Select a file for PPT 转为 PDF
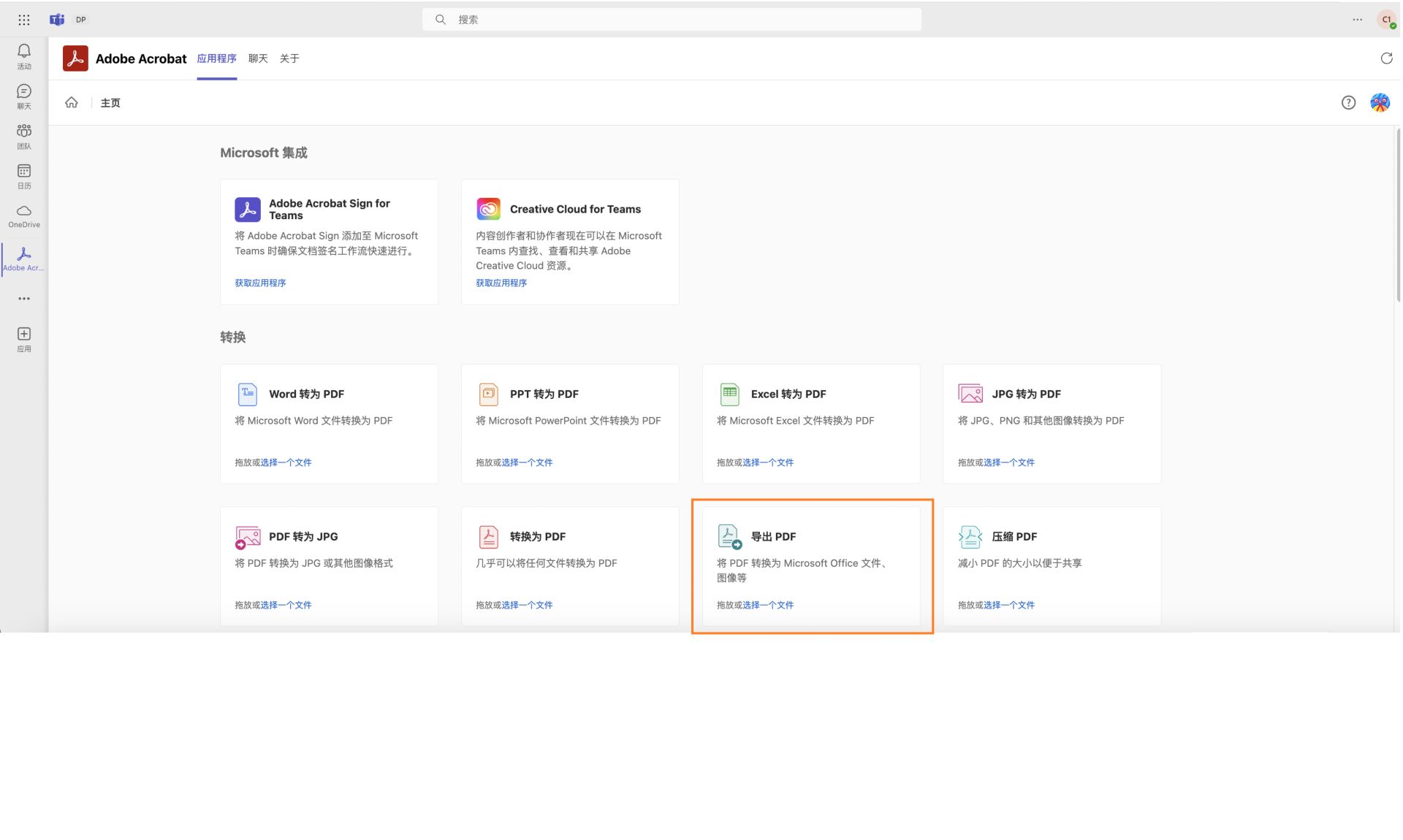This screenshot has height=840, width=1403. pos(527,462)
